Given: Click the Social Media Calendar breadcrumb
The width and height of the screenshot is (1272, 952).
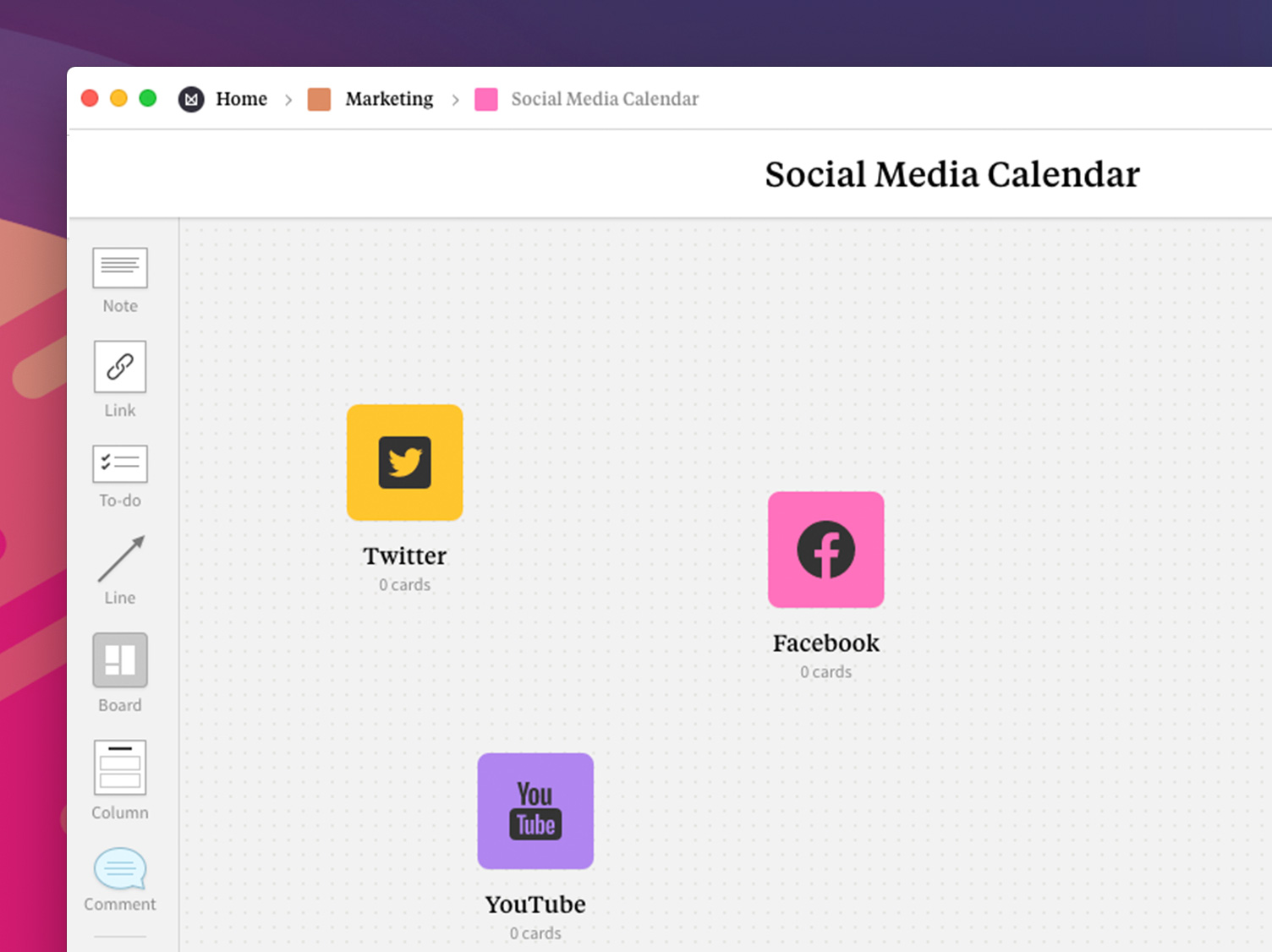Looking at the screenshot, I should point(605,99).
